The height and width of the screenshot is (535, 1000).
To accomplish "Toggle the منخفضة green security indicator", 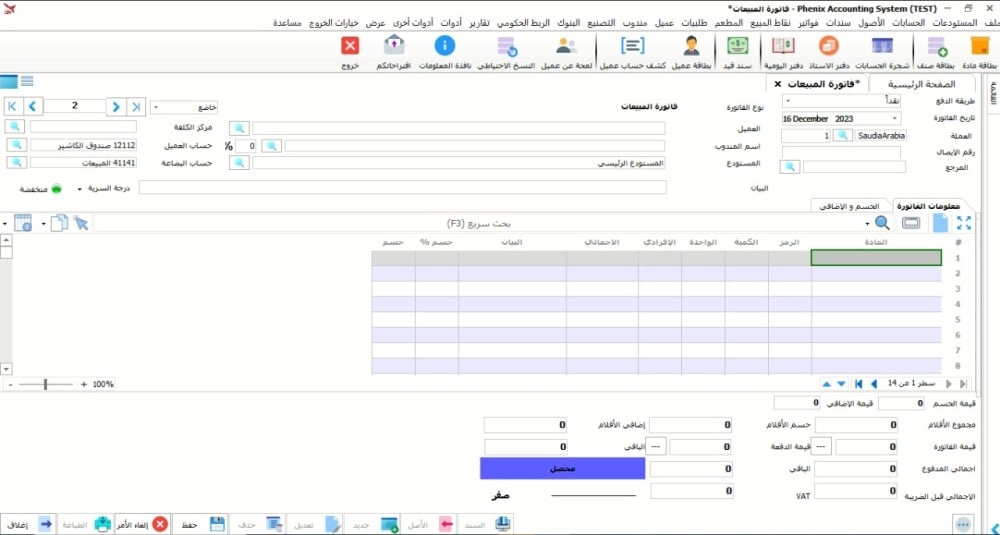I will pos(56,188).
